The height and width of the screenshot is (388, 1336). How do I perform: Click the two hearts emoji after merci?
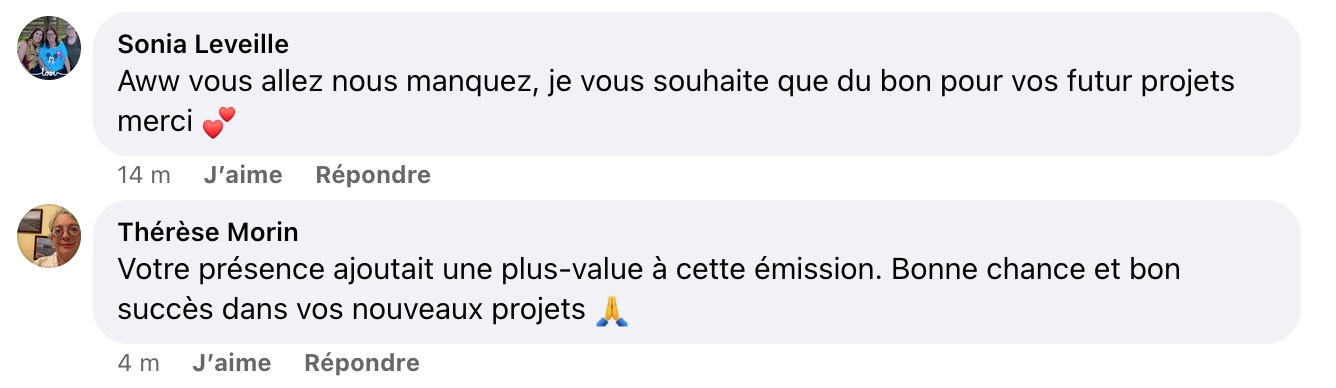click(219, 123)
